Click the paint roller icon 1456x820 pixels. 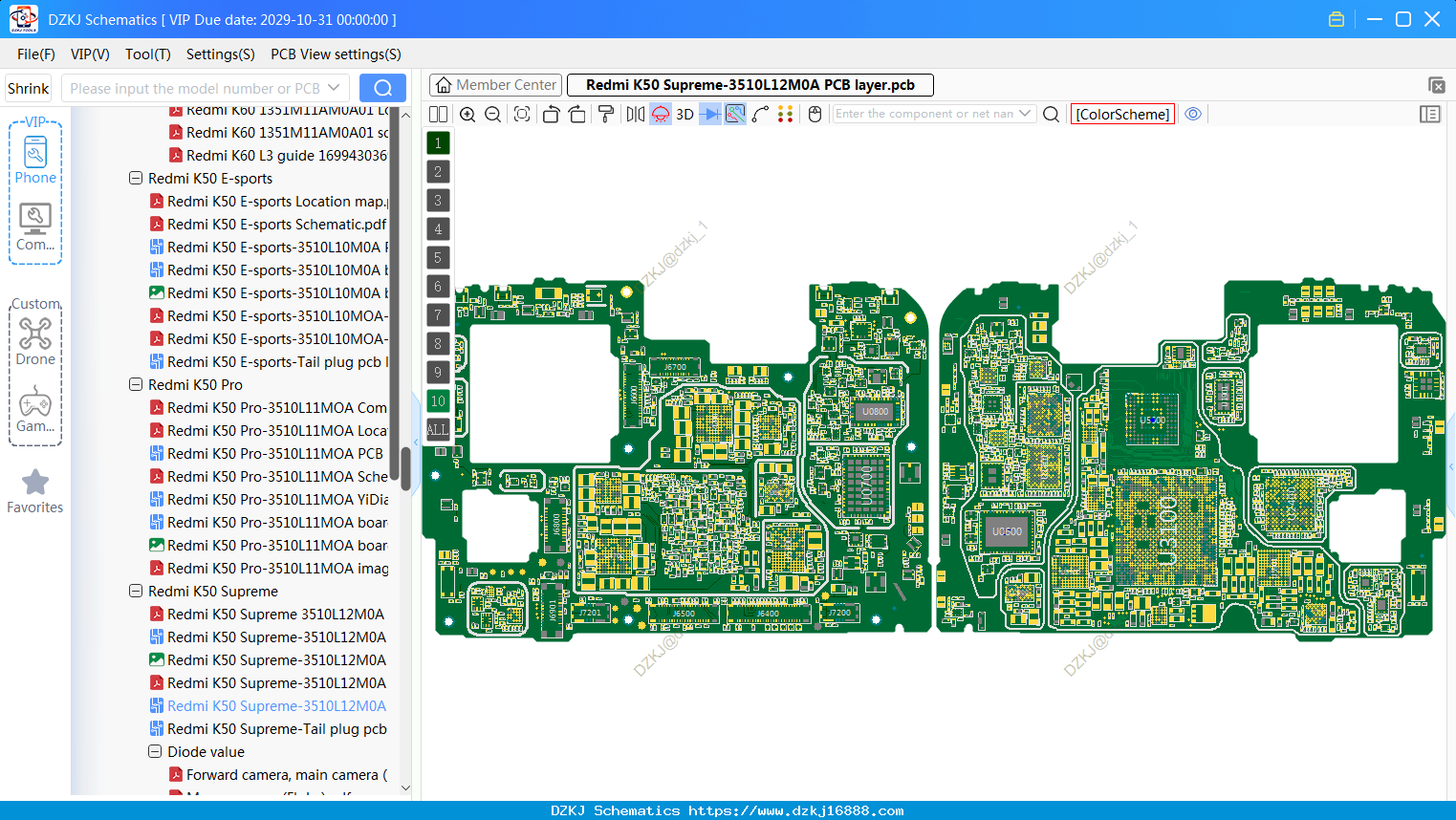pos(606,115)
